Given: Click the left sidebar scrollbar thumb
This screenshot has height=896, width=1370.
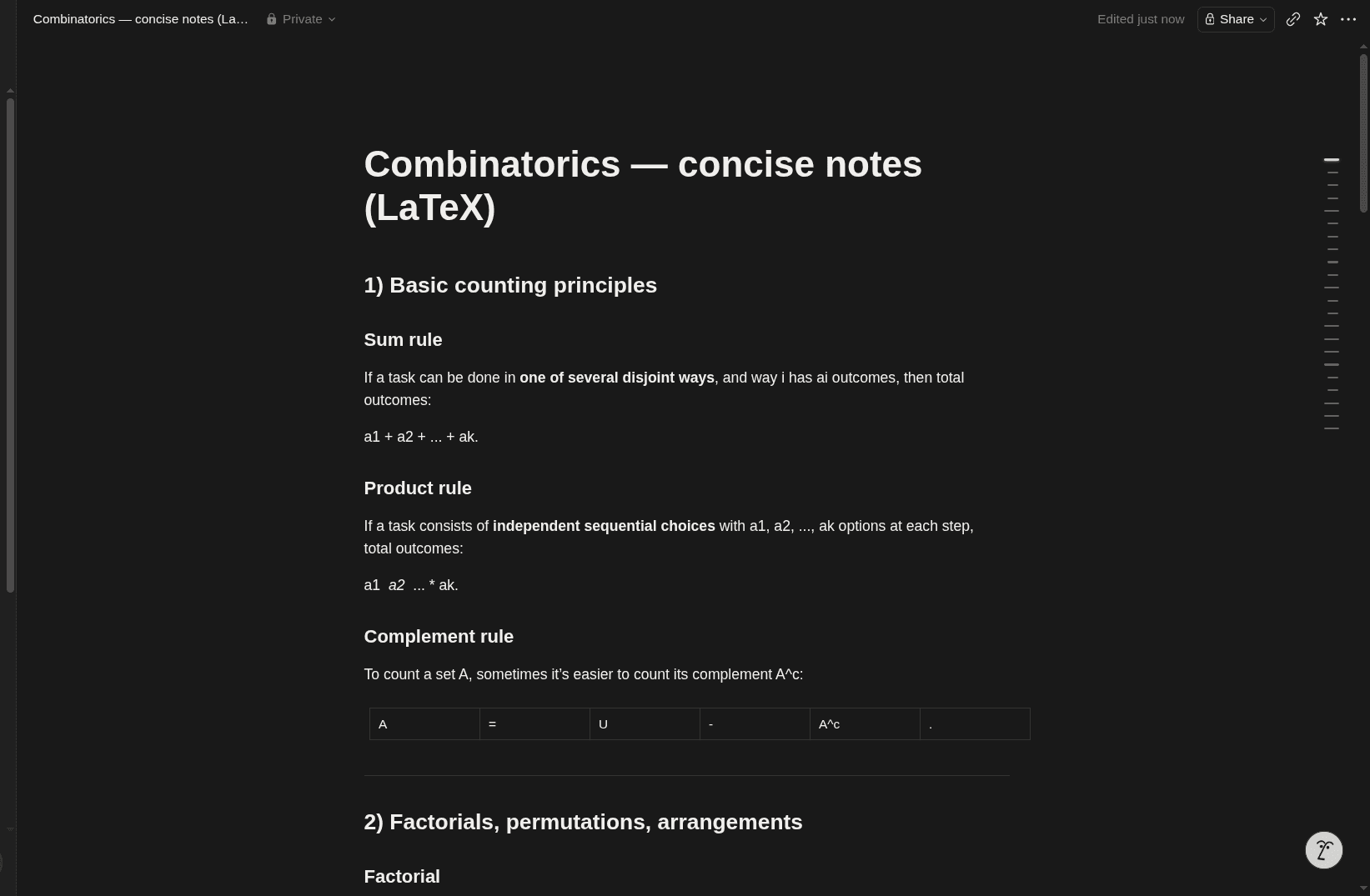Looking at the screenshot, I should pyautogui.click(x=10, y=345).
